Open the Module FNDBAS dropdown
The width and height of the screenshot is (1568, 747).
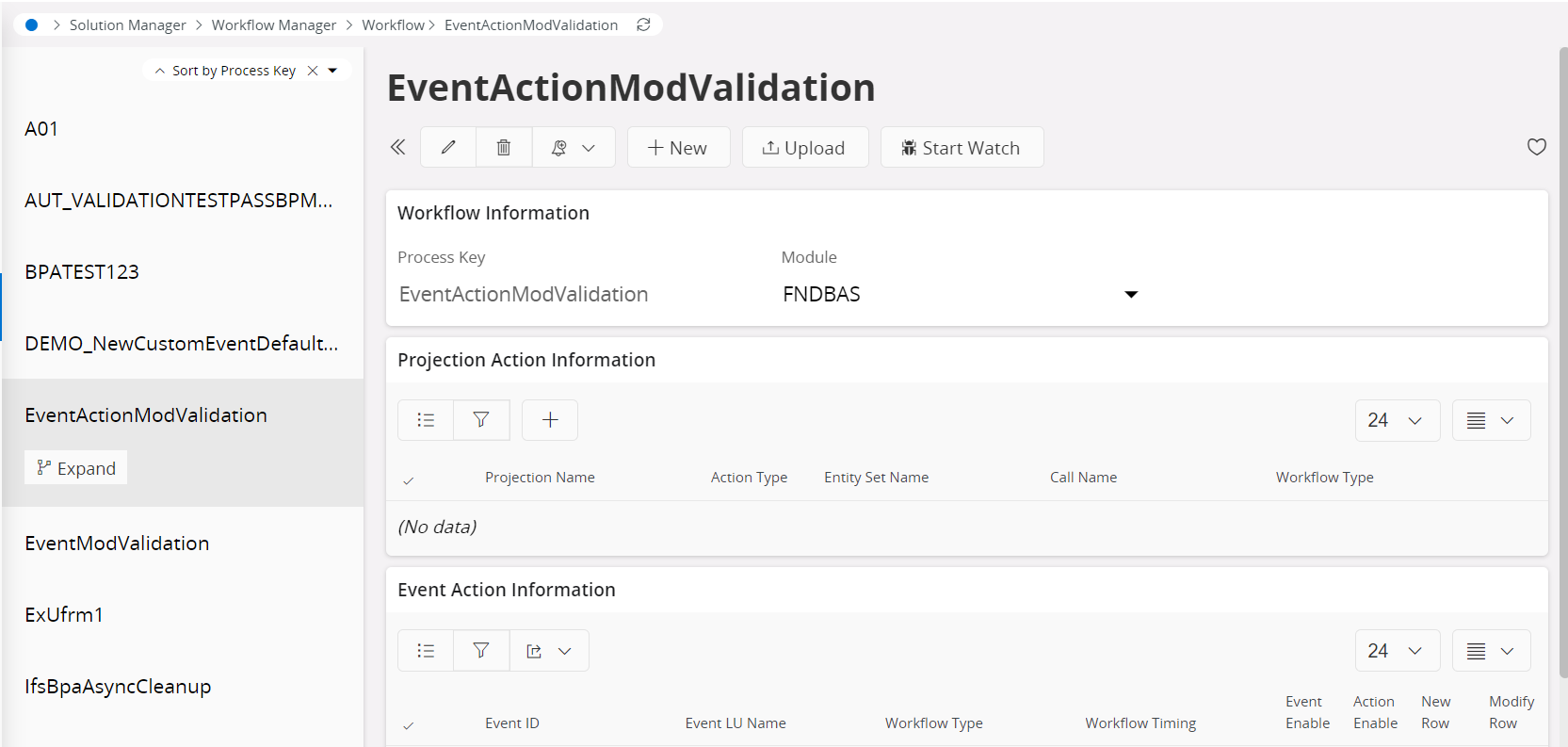click(x=1131, y=295)
